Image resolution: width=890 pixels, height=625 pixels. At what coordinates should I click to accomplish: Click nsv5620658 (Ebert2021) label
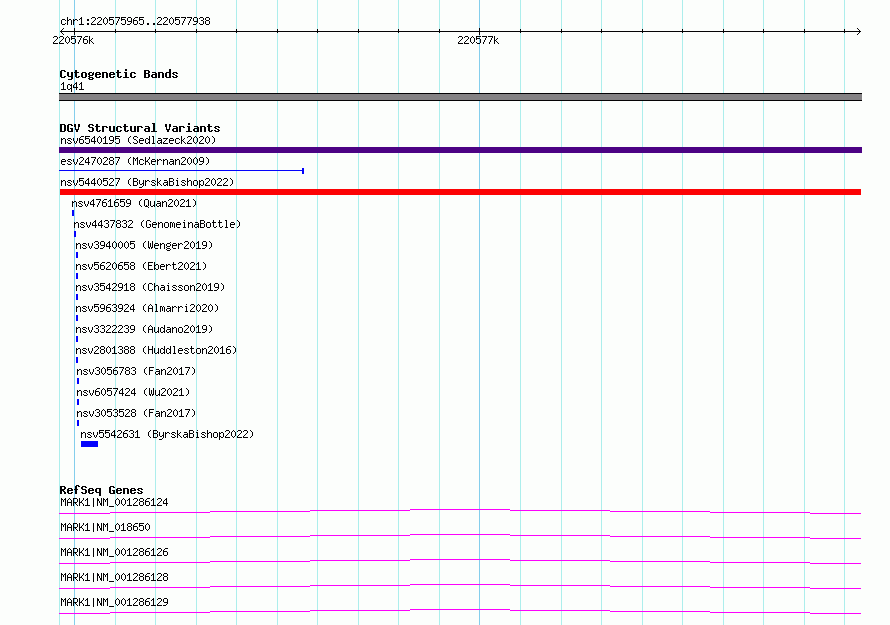click(x=141, y=266)
